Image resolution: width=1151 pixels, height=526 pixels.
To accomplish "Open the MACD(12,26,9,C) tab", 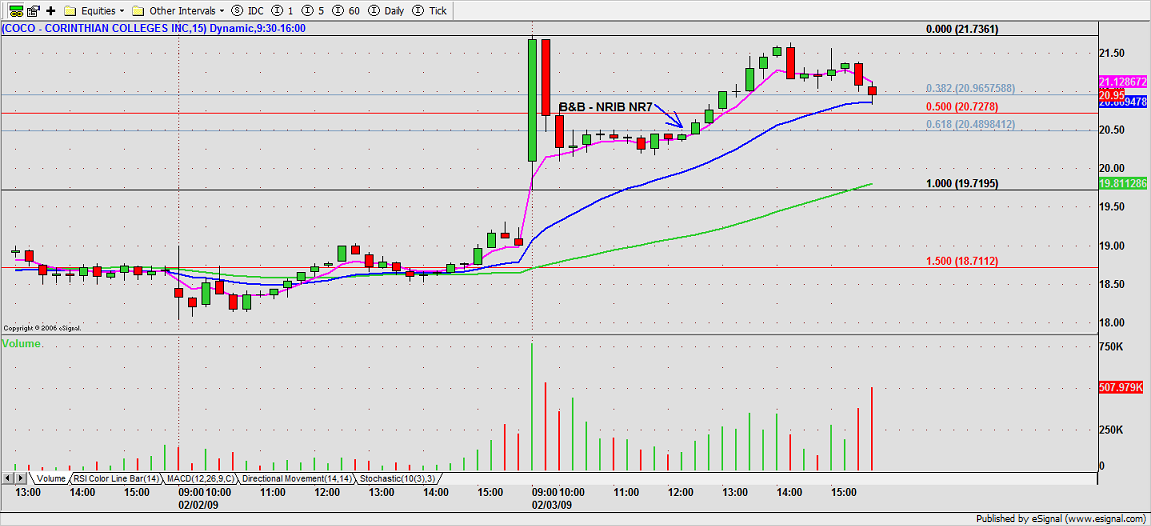I will [x=201, y=478].
